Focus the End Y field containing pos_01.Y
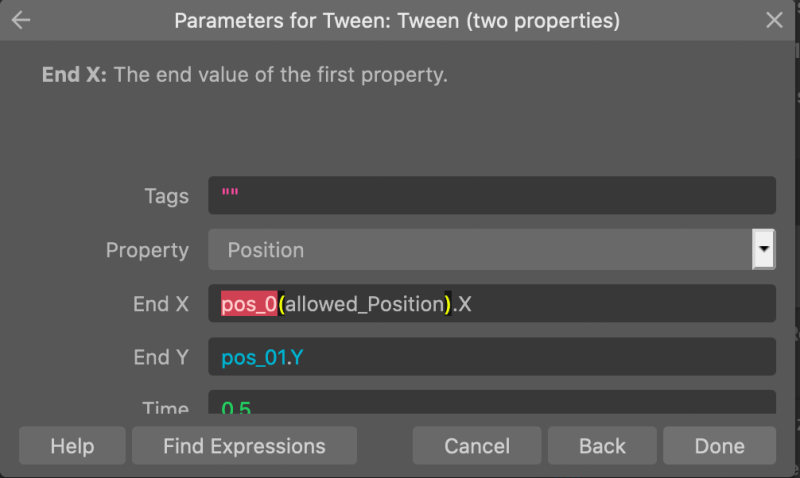The height and width of the screenshot is (478, 800). [492, 357]
